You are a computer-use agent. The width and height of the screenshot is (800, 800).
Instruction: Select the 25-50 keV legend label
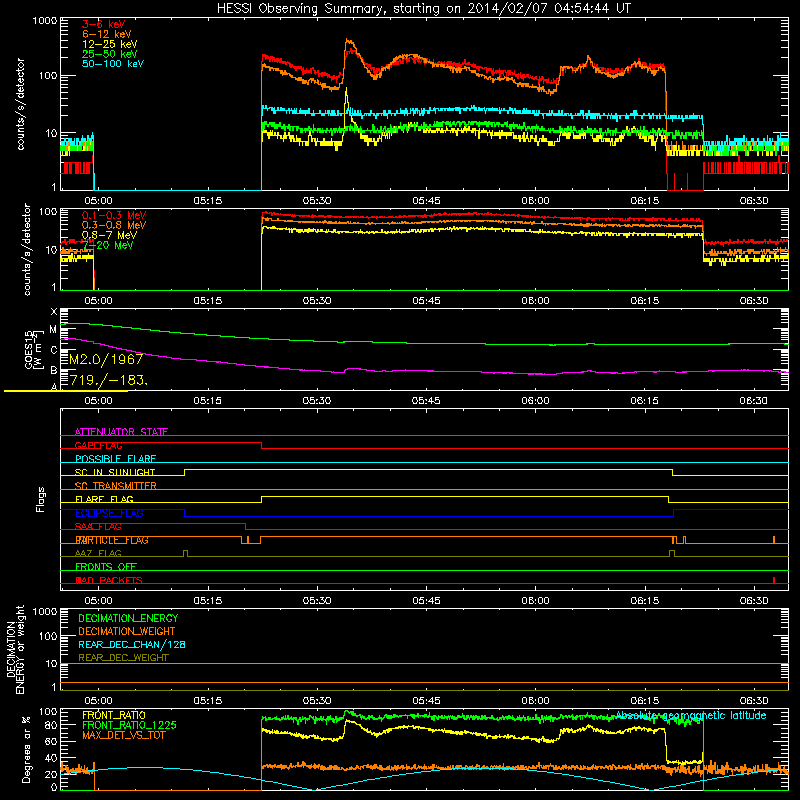[x=110, y=54]
